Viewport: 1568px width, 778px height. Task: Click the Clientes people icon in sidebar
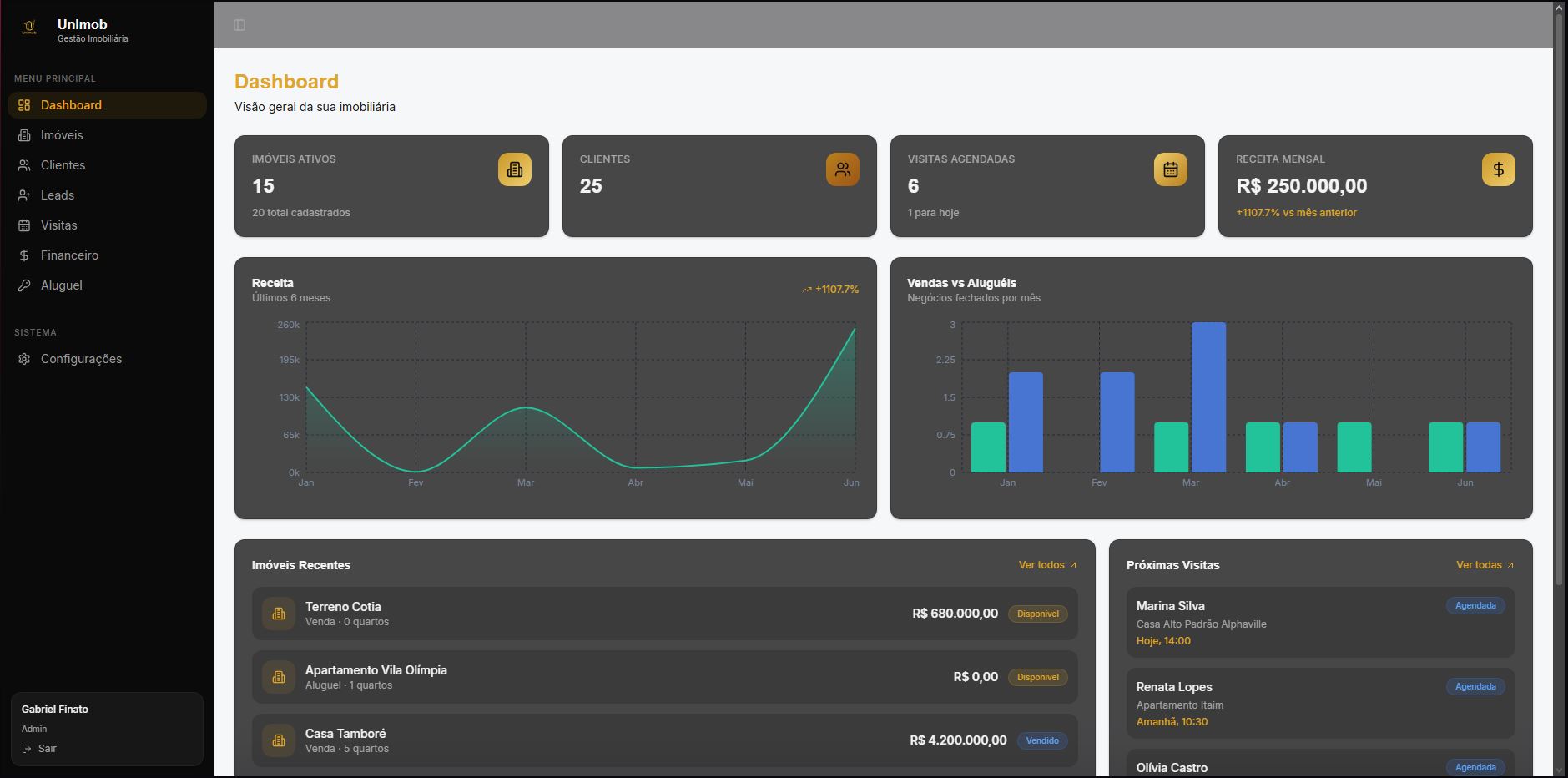tap(24, 165)
